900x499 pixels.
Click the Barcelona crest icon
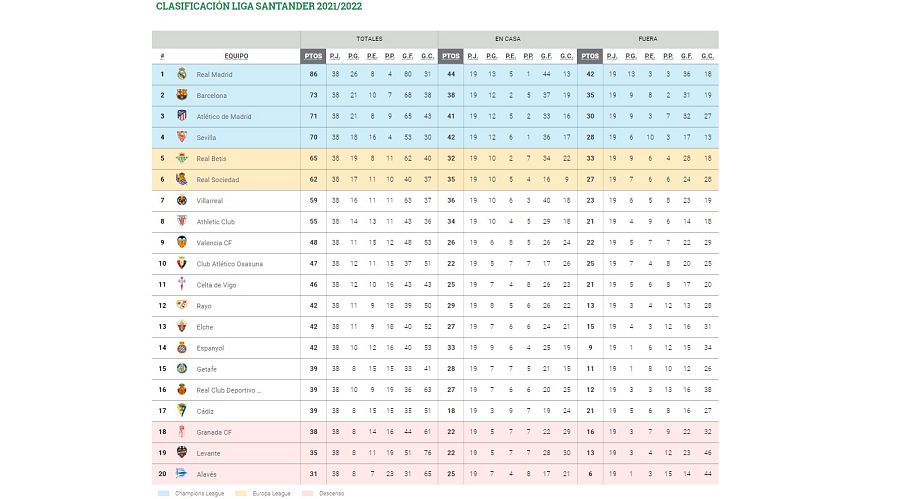[x=182, y=95]
